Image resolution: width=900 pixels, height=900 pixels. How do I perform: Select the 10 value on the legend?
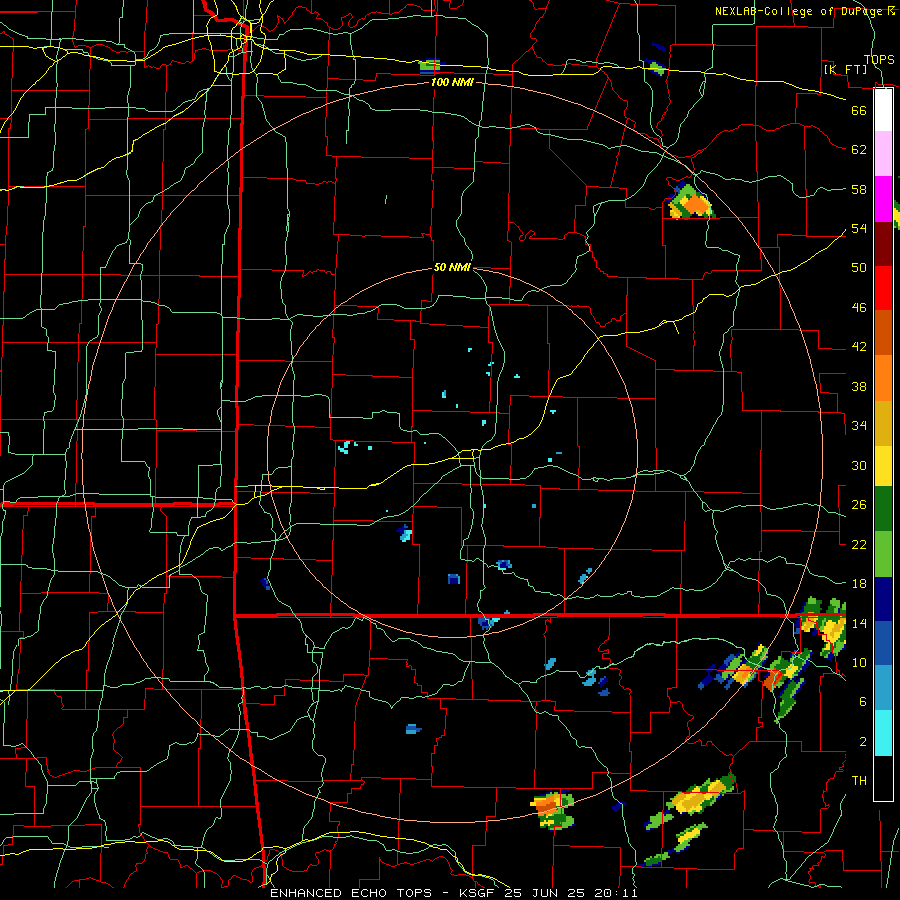click(859, 663)
